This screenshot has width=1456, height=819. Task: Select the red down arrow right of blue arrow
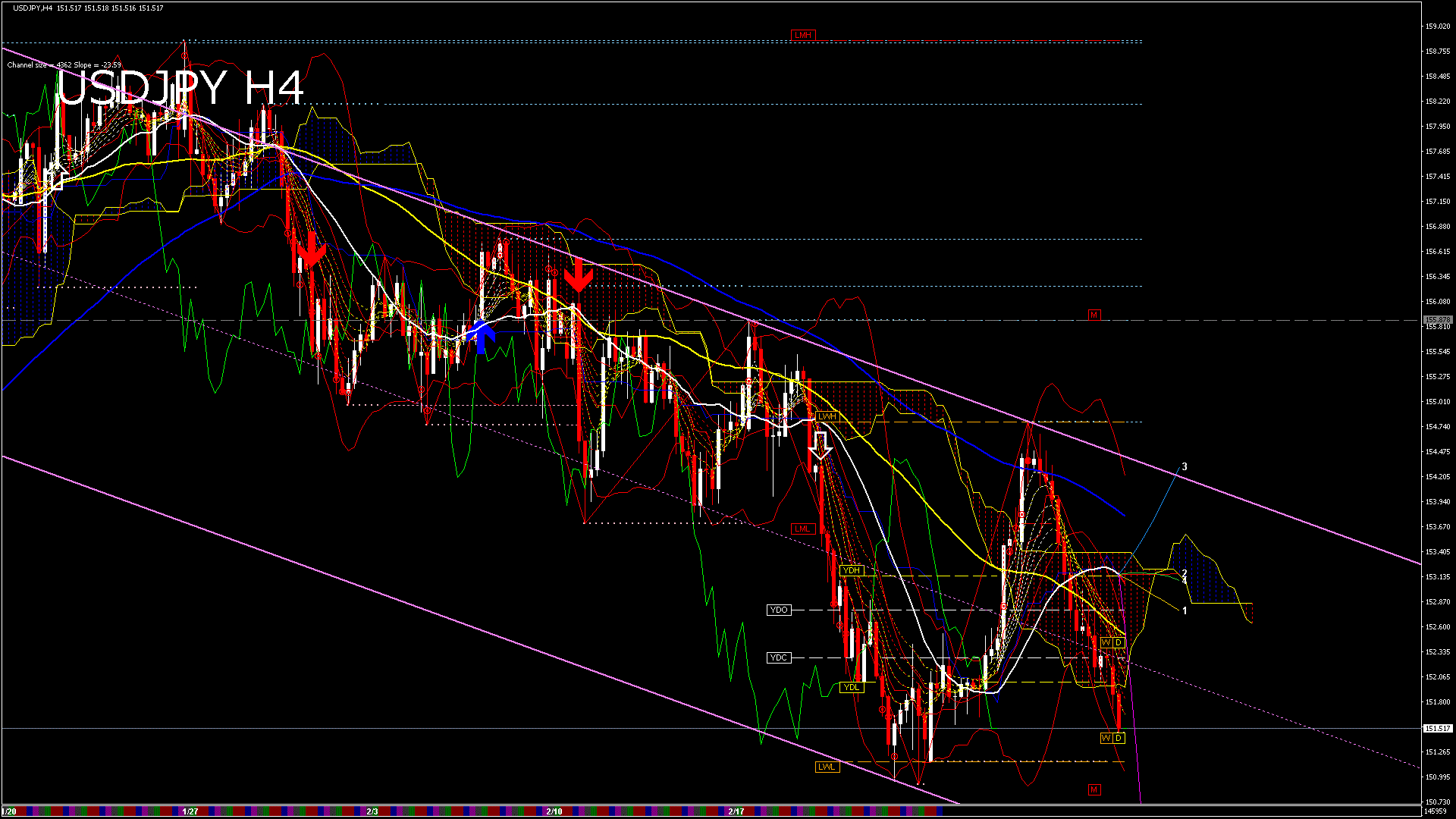point(579,275)
